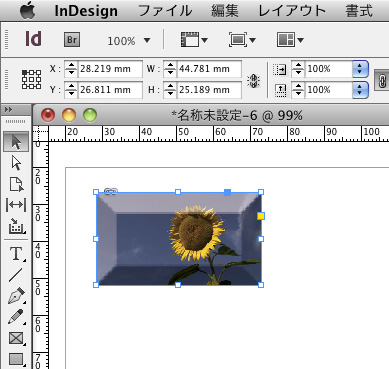Open the レイアウト menu

coord(292,11)
